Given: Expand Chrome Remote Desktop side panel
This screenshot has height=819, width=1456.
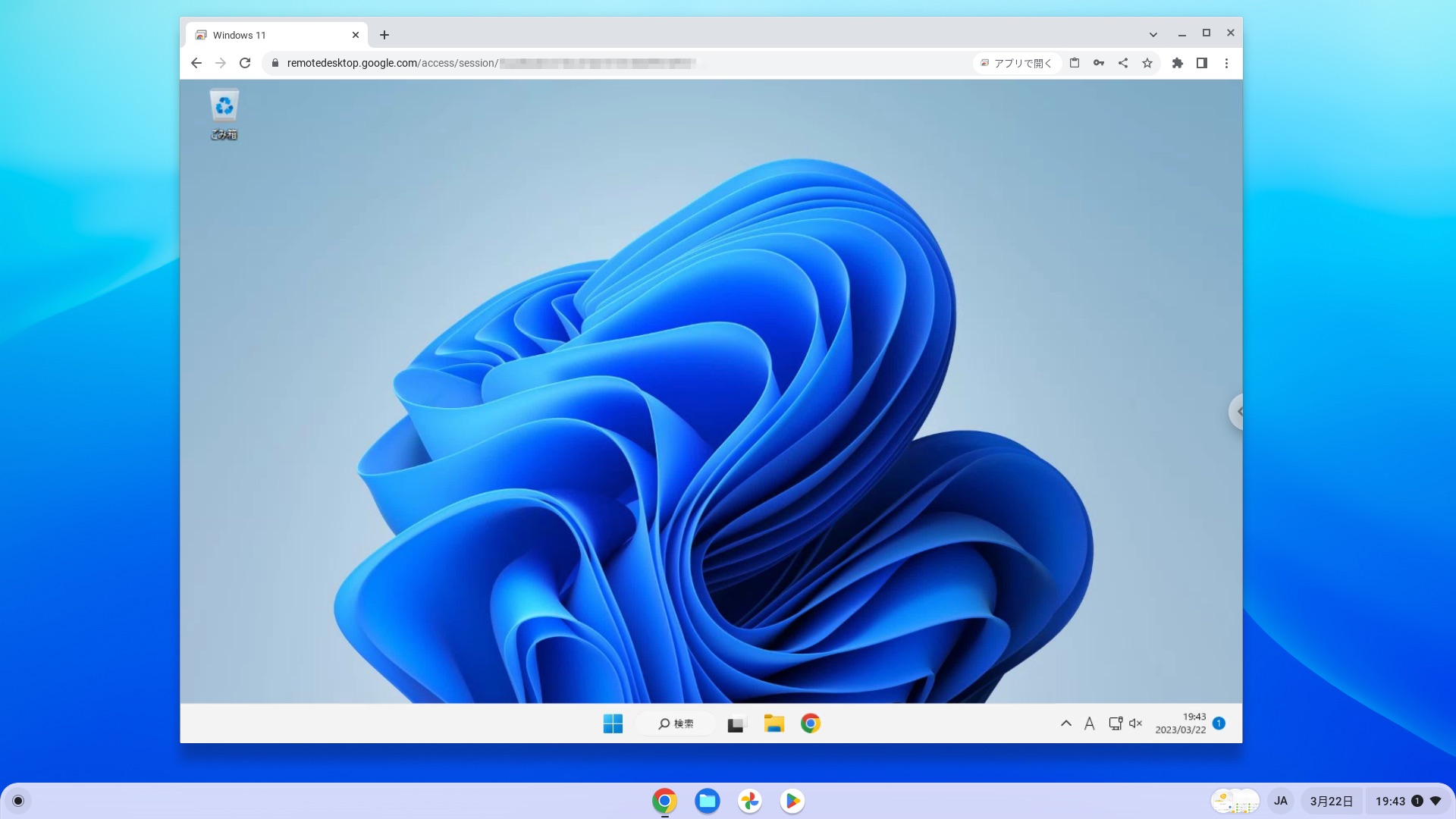Looking at the screenshot, I should (1236, 412).
